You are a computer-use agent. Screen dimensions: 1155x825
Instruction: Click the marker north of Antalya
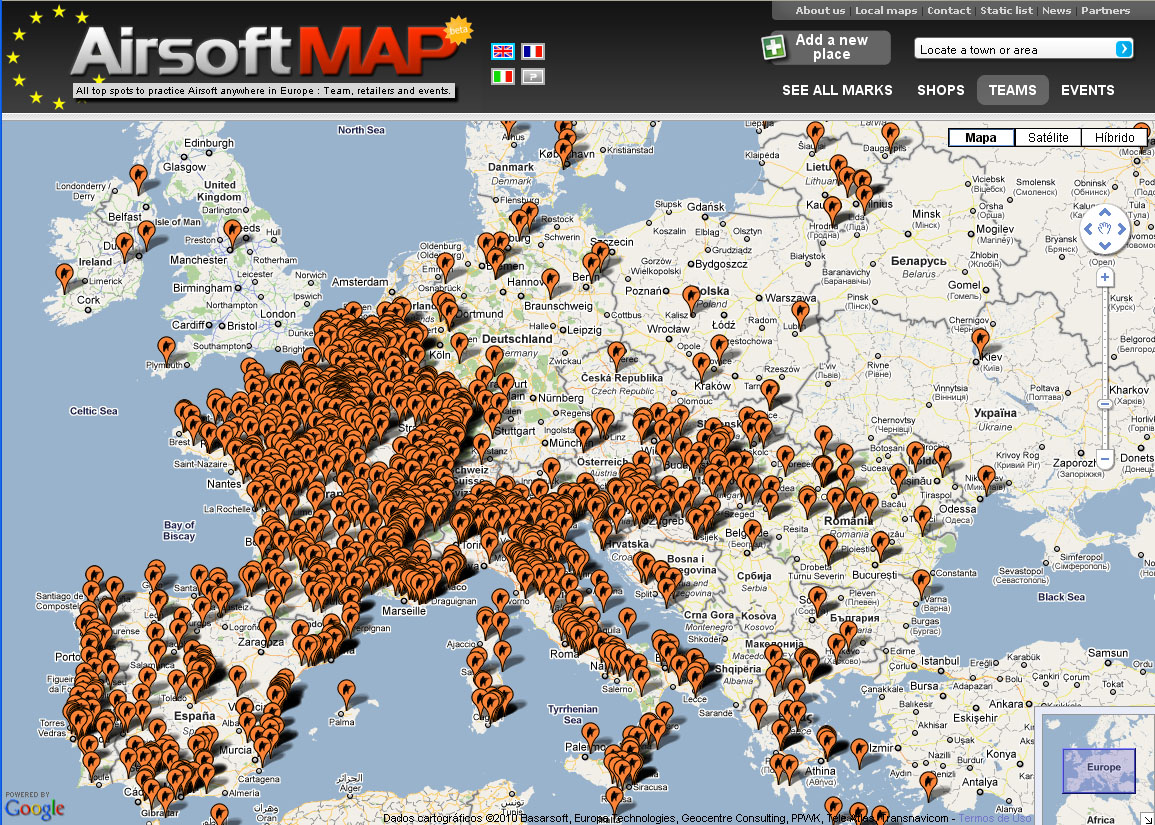[x=929, y=784]
